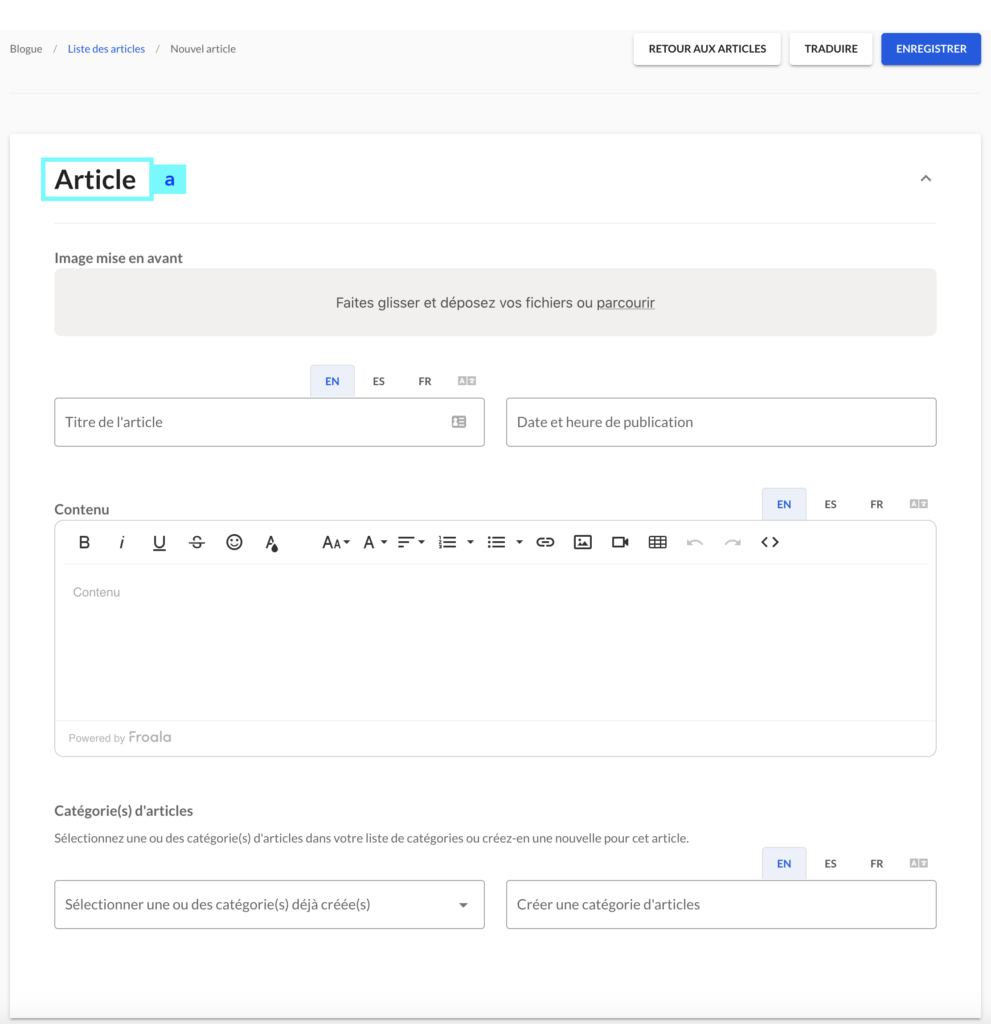Open the font size dropdown
Image resolution: width=991 pixels, height=1024 pixels.
[x=336, y=542]
